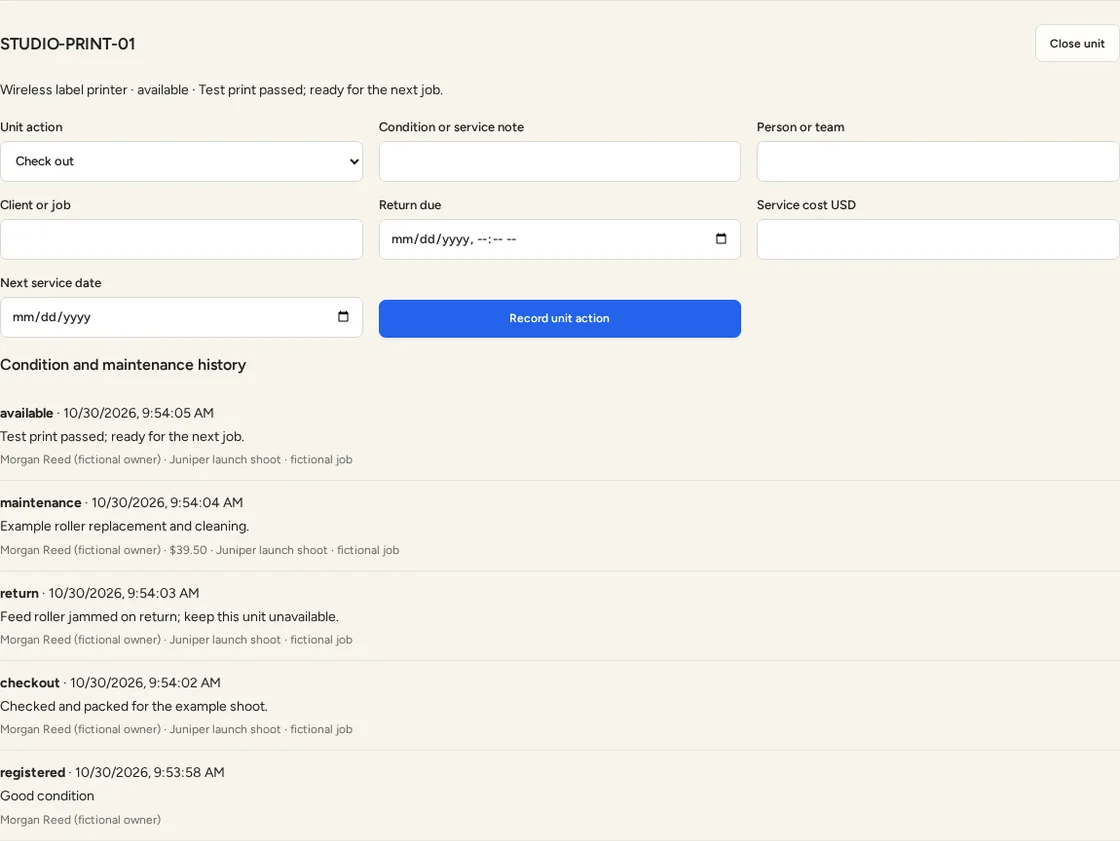Image resolution: width=1120 pixels, height=841 pixels.
Task: Focus the Person or team field
Action: (938, 161)
